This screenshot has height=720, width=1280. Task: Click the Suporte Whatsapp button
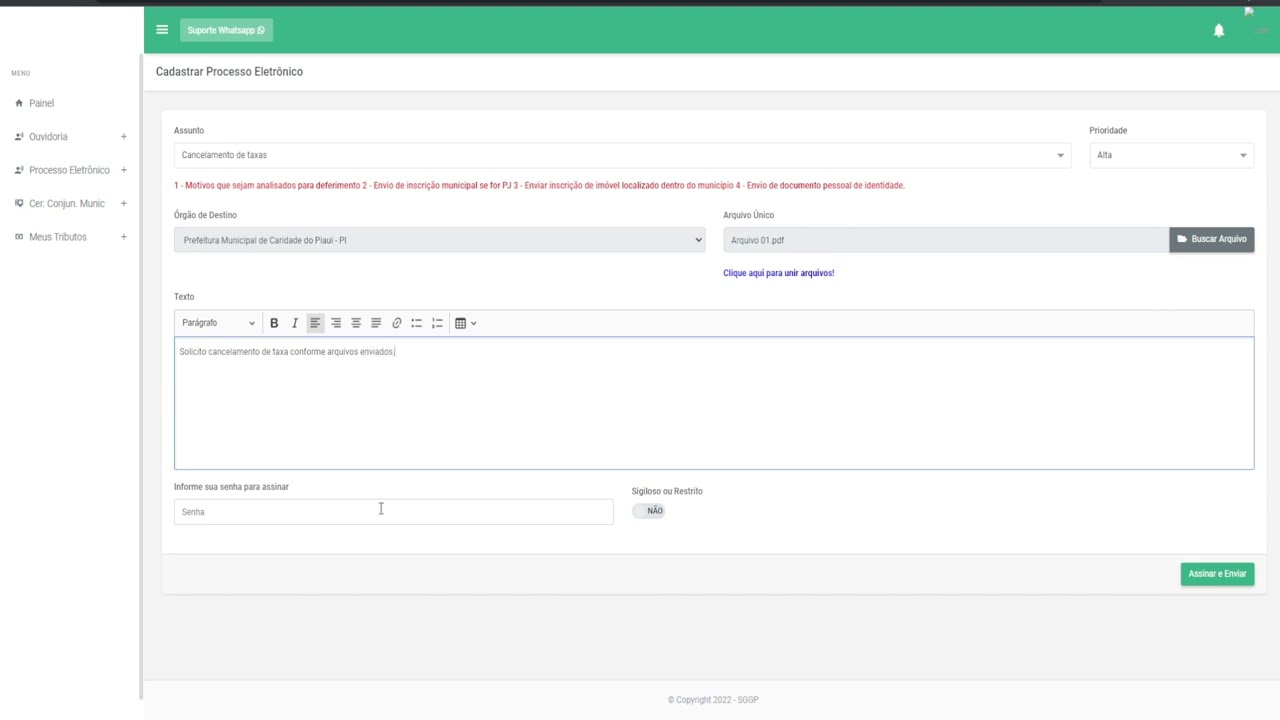pos(226,30)
